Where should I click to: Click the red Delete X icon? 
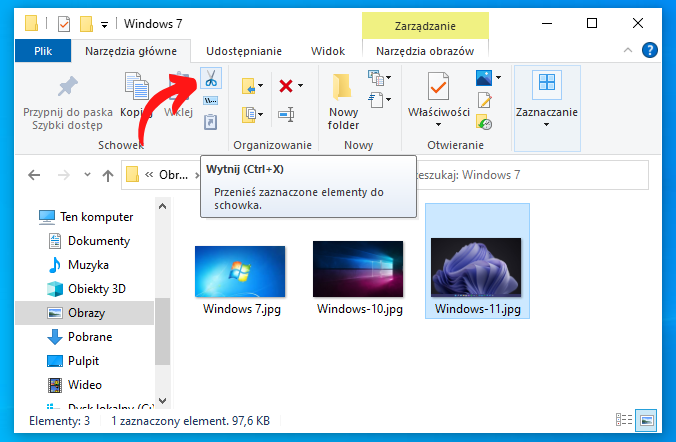click(x=286, y=86)
